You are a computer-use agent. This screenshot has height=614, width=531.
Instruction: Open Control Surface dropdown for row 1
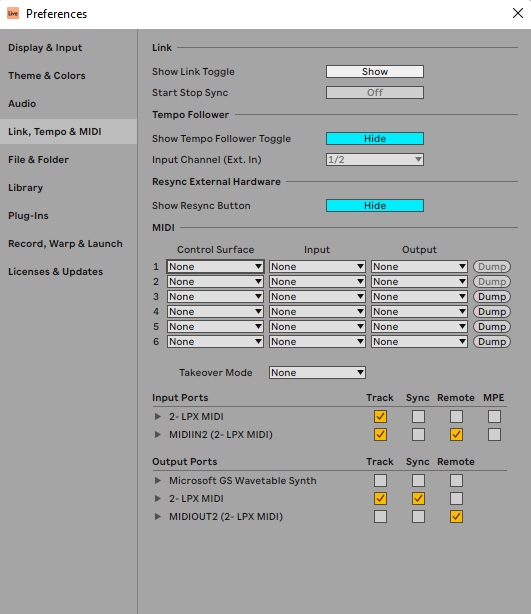(215, 267)
